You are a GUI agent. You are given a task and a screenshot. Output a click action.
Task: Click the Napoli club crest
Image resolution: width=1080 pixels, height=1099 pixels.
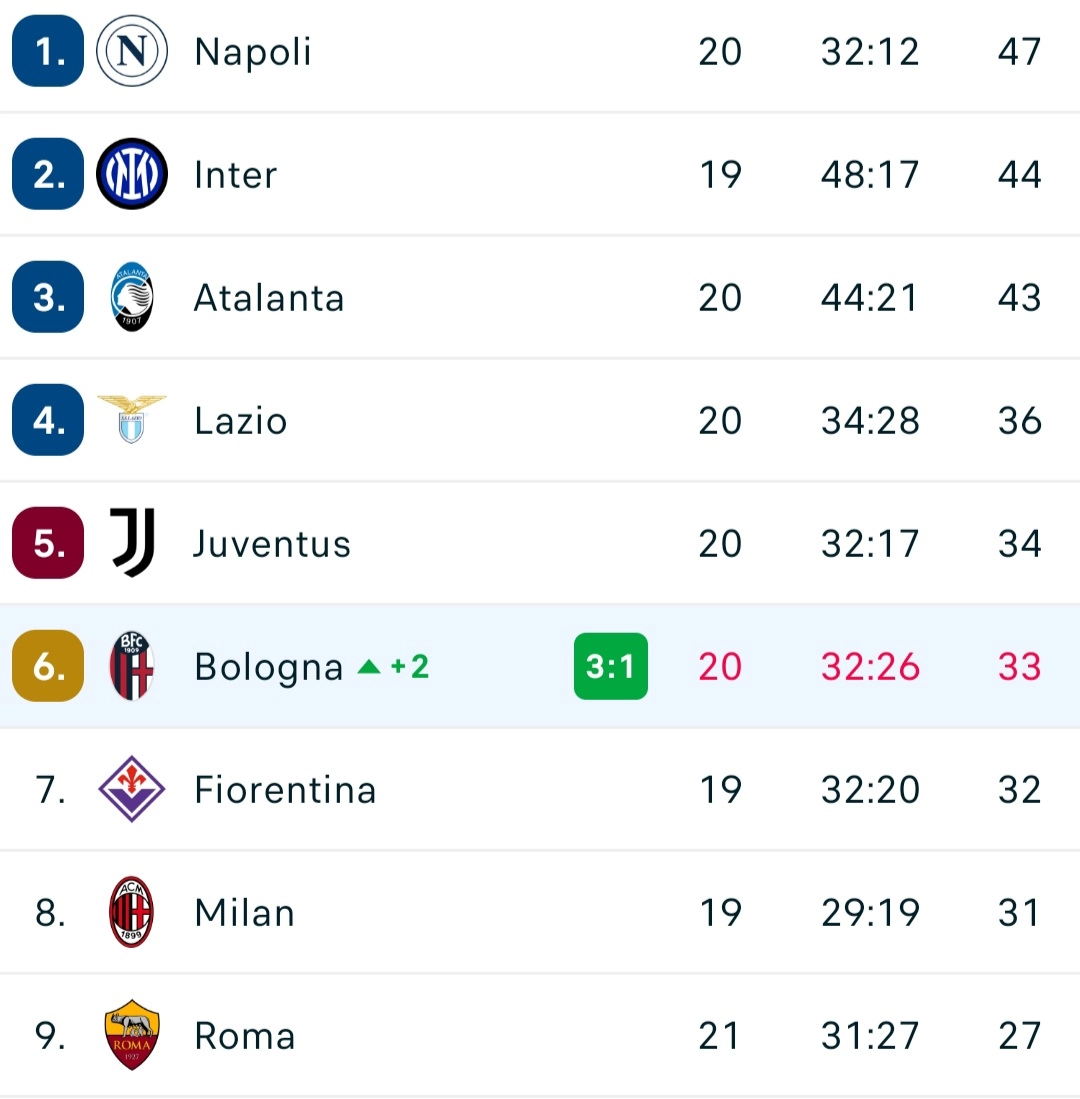pyautogui.click(x=132, y=51)
